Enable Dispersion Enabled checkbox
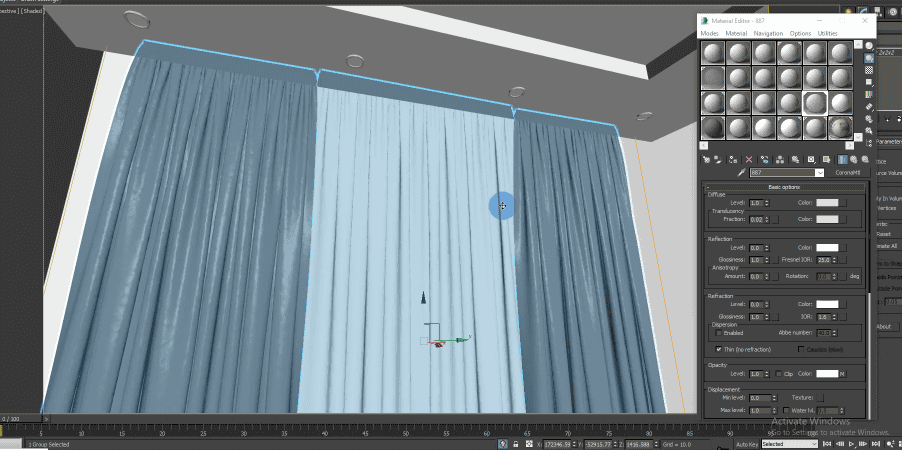 point(718,333)
